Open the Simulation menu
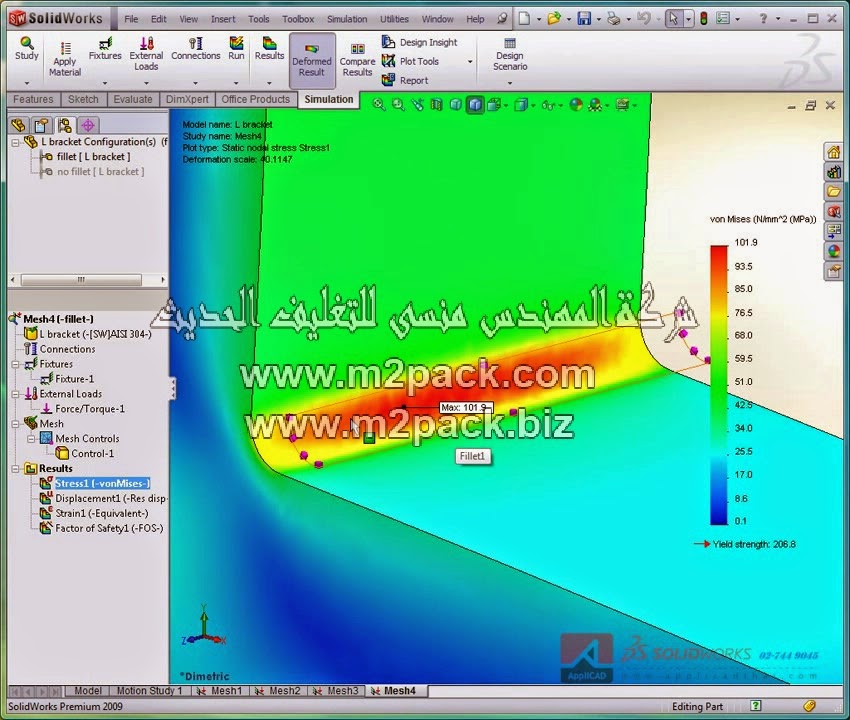850x720 pixels. click(x=347, y=19)
